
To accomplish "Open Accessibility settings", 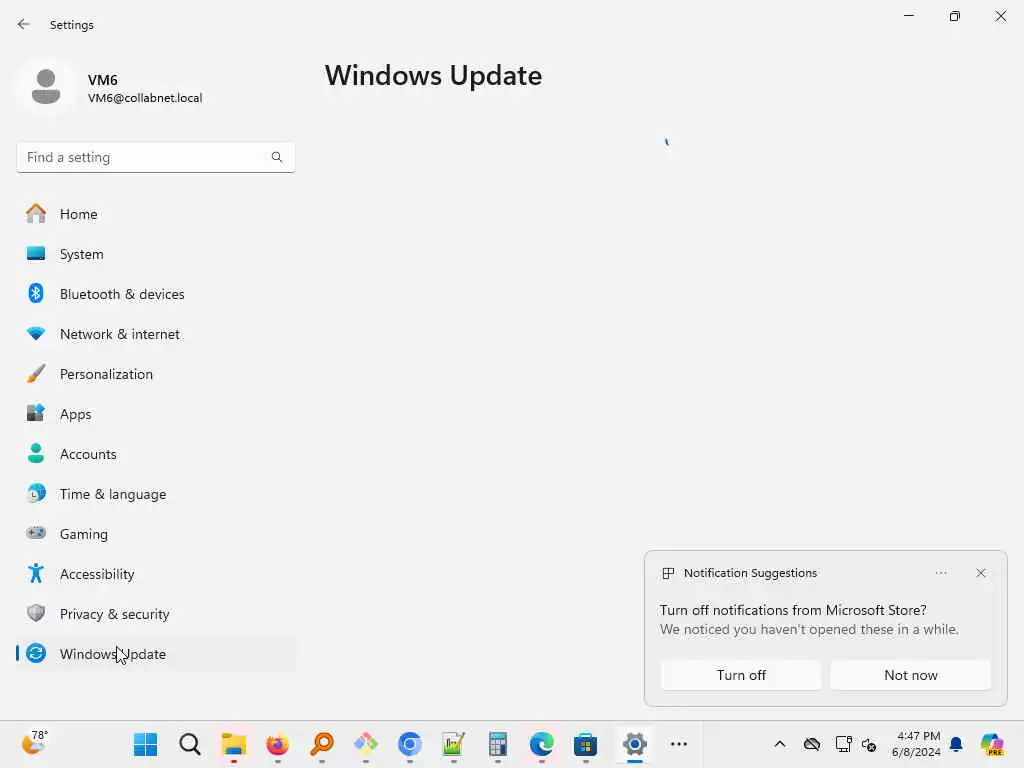I will click(155, 574).
